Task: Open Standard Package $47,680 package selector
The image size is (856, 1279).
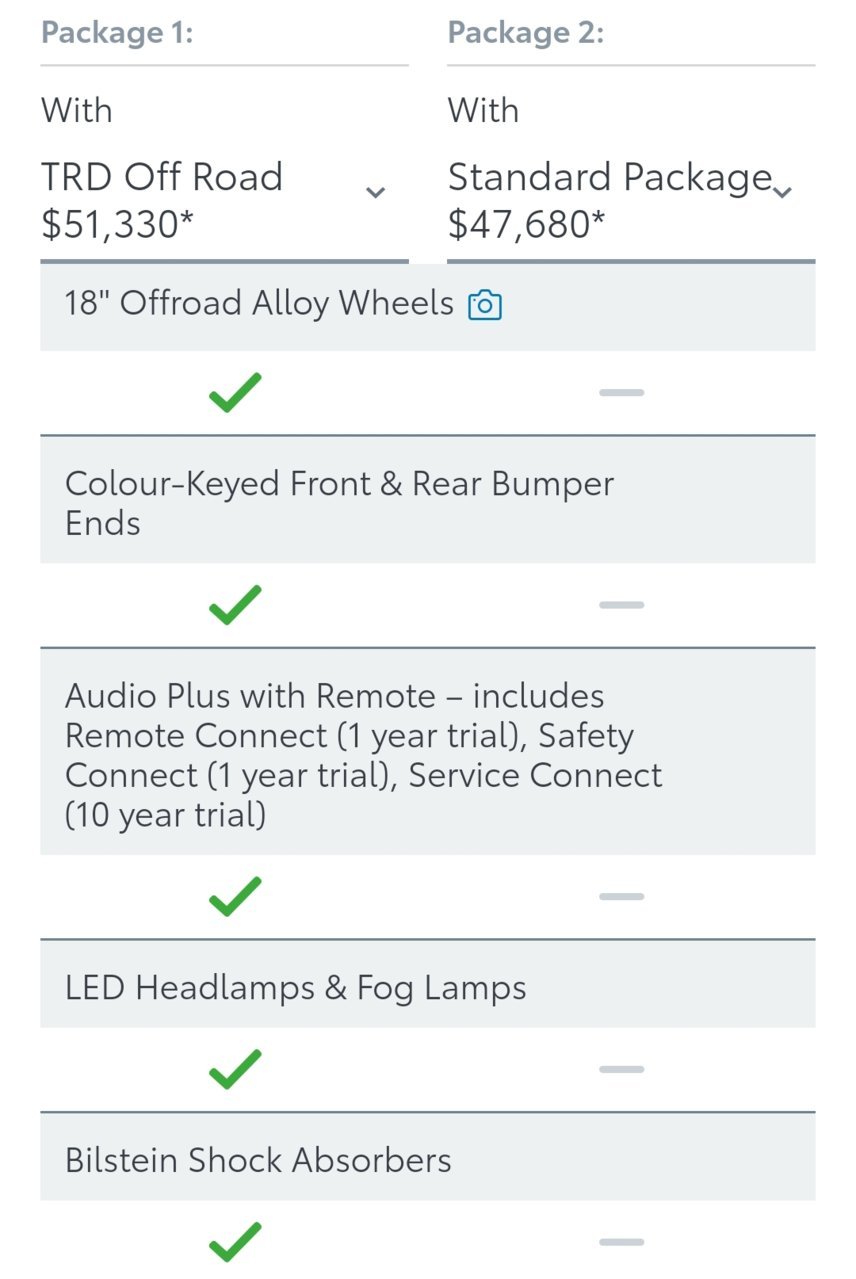Action: (631, 200)
